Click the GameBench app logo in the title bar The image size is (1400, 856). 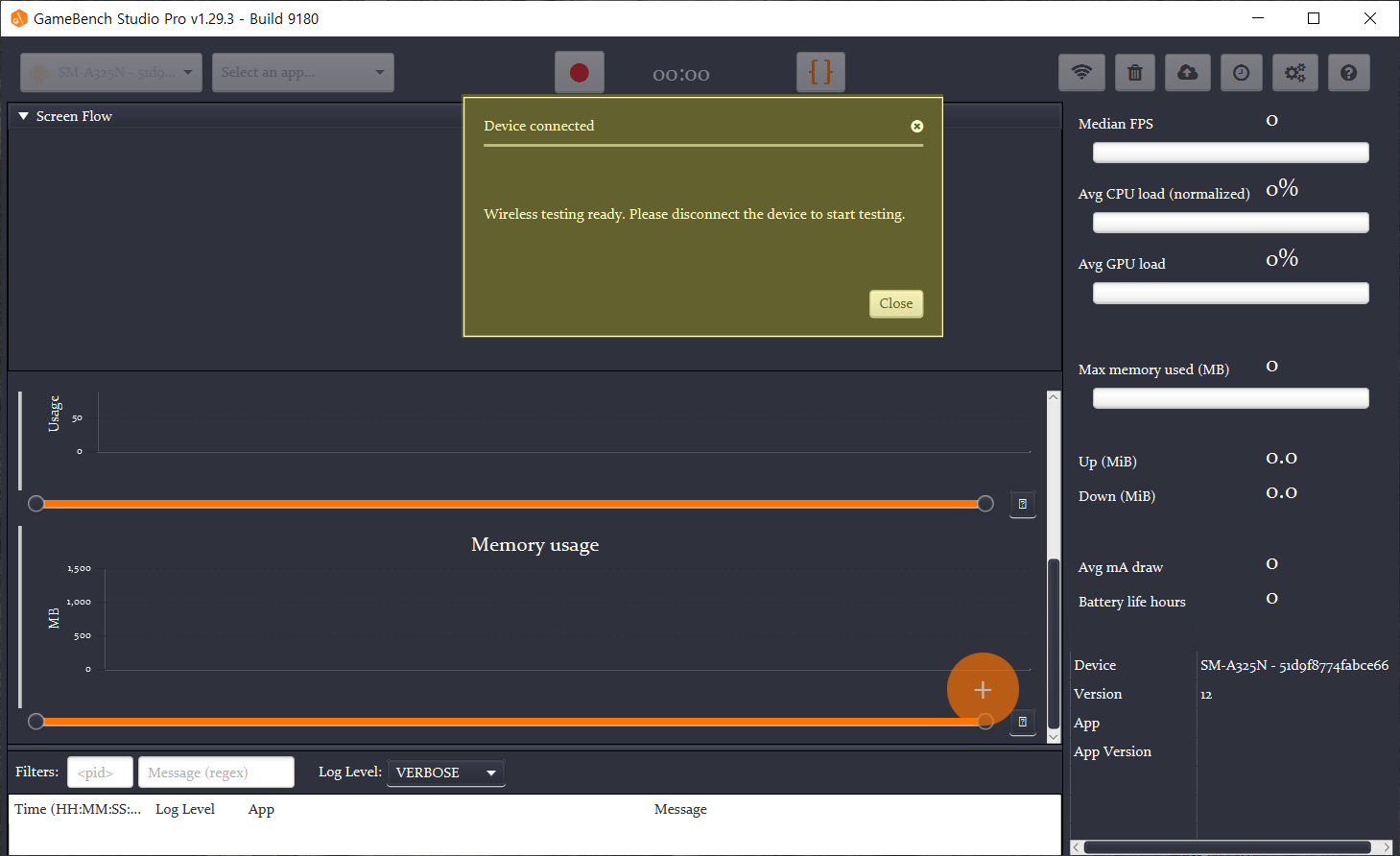click(x=18, y=18)
